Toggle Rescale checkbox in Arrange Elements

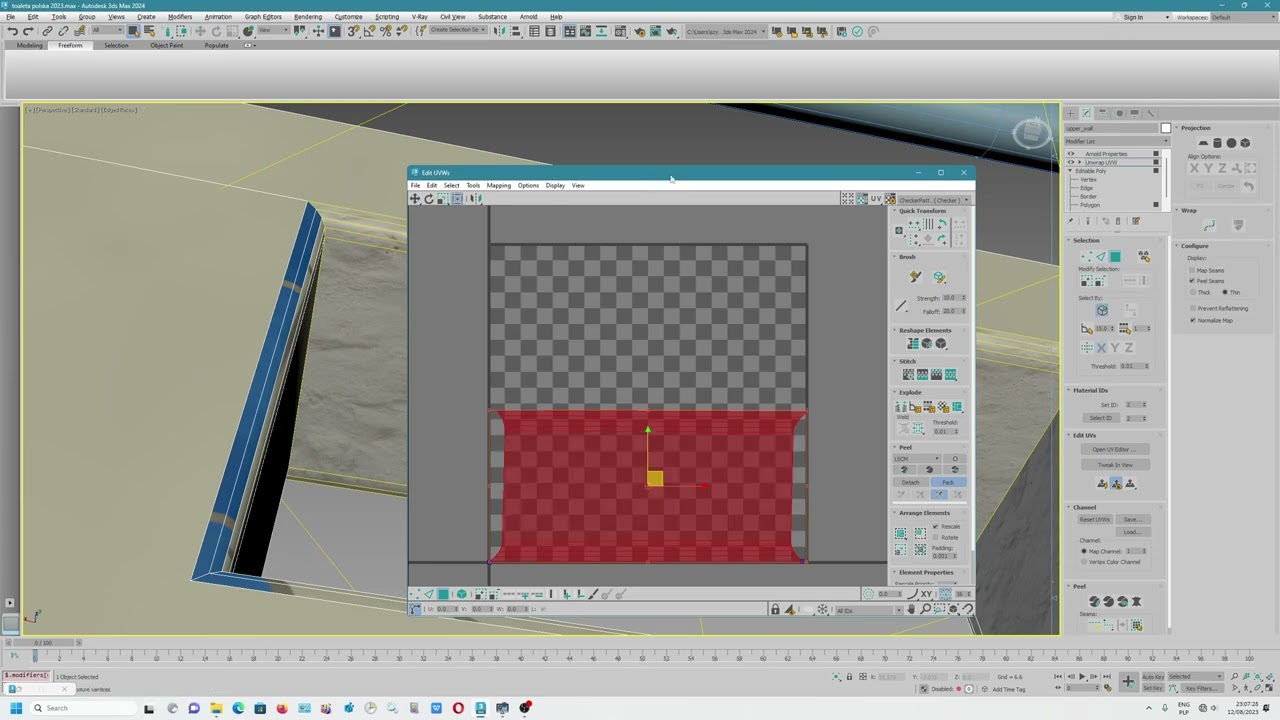(936, 527)
